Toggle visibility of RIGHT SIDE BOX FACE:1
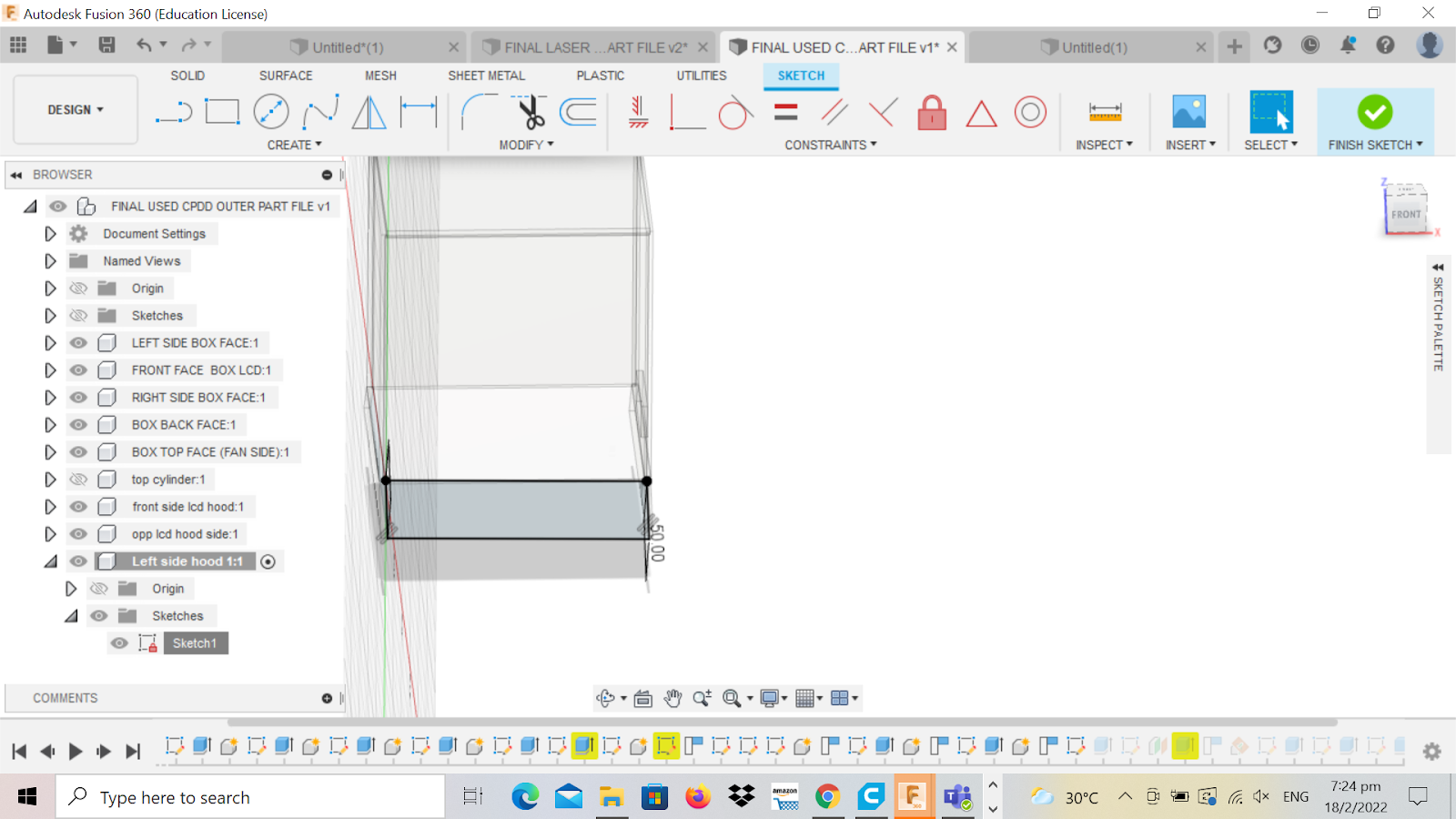The image size is (1456, 819). pyautogui.click(x=79, y=398)
